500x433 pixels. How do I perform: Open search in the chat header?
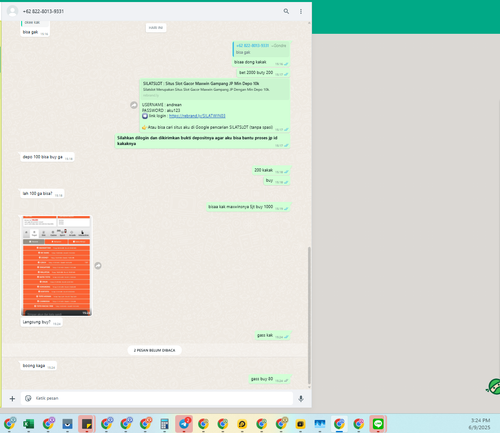click(x=286, y=11)
